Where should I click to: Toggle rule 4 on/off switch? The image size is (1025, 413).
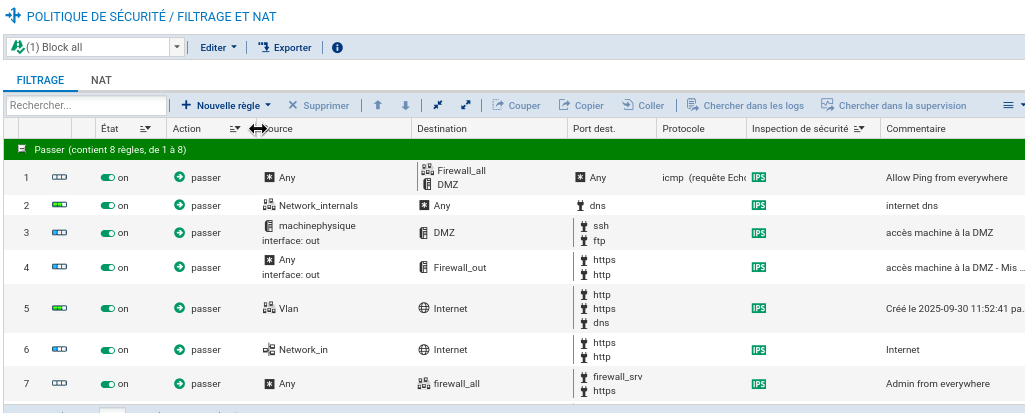108,268
